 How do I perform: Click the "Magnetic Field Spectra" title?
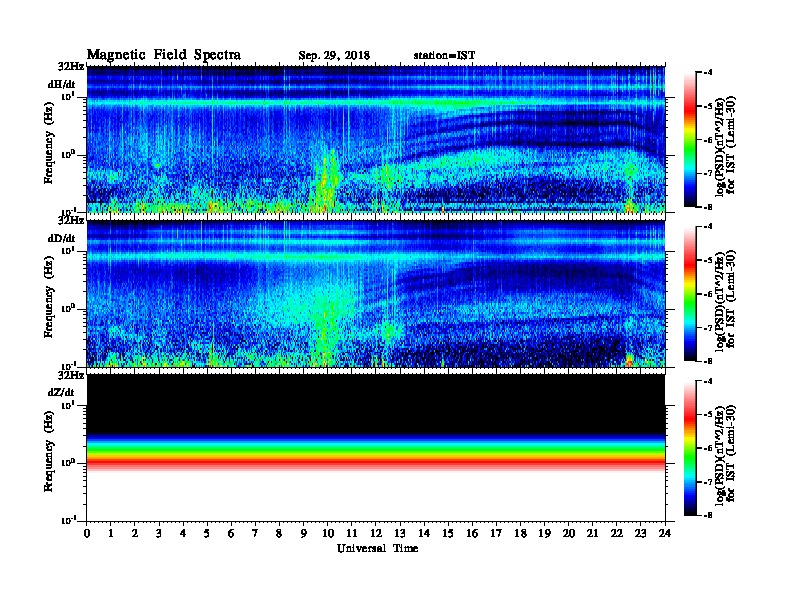(x=164, y=55)
